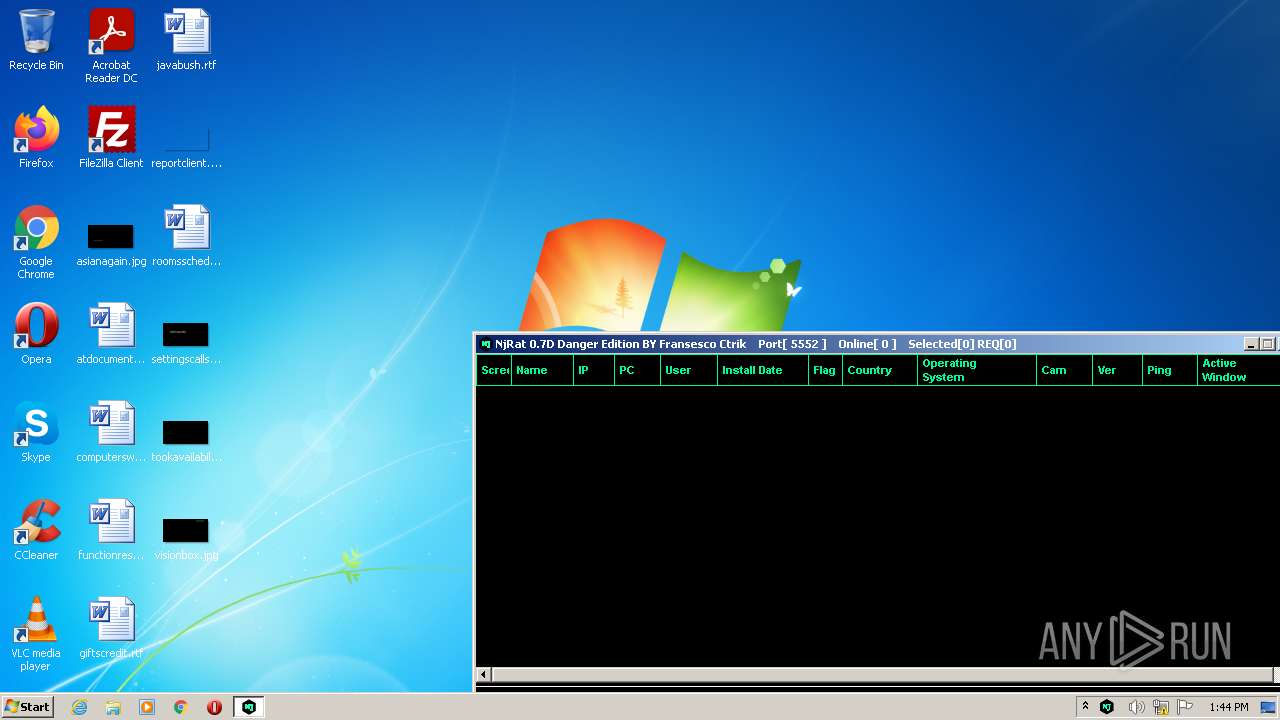Open Windows Explorer from taskbar
This screenshot has height=720, width=1280.
(113, 707)
